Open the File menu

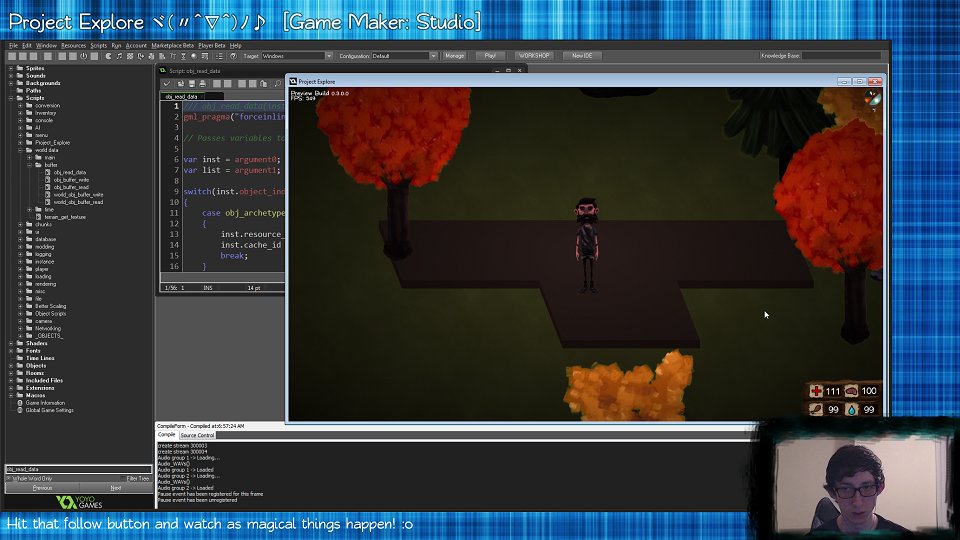click(x=13, y=45)
